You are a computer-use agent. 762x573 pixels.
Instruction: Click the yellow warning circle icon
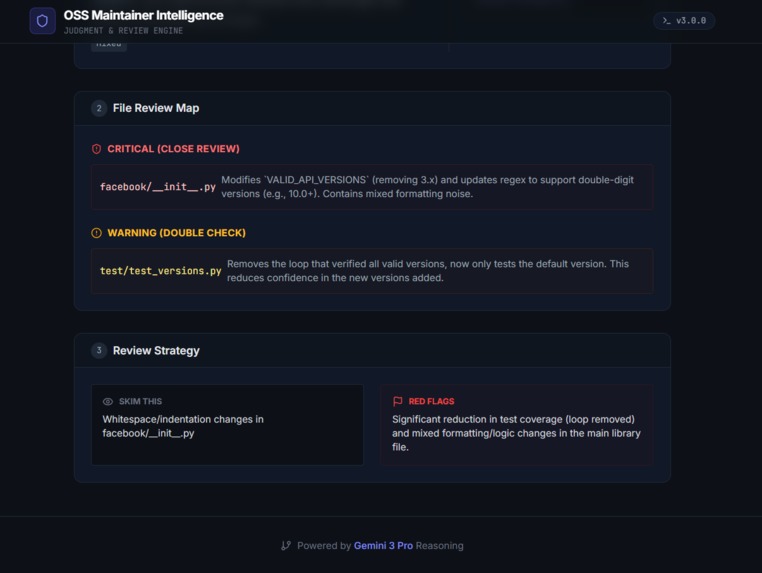tap(96, 233)
